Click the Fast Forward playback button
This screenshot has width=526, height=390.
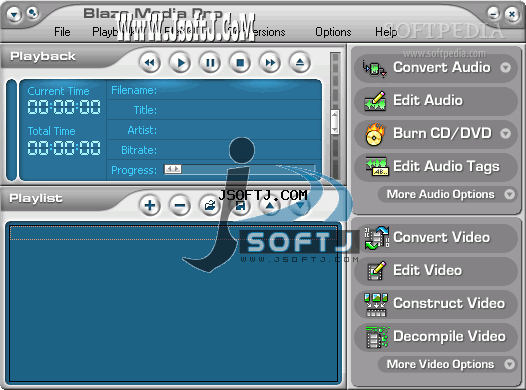[270, 63]
